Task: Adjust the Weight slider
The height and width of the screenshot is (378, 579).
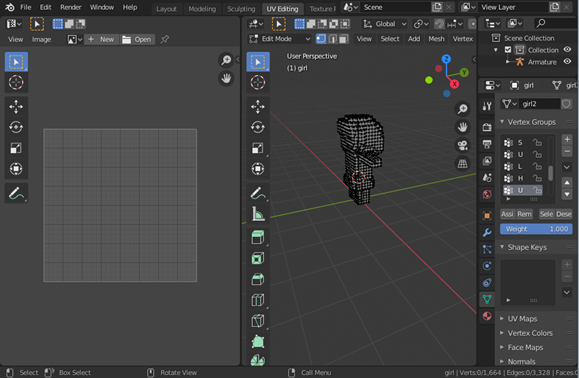Action: [536, 229]
